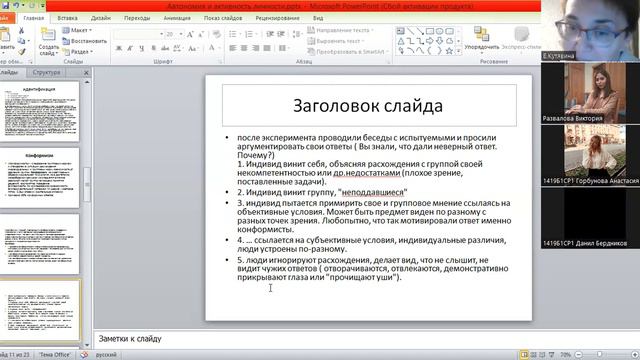Select the right arrow block shape

pos(430,41)
